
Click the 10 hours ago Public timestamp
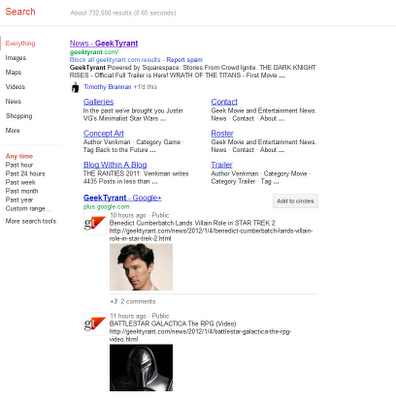click(x=140, y=215)
